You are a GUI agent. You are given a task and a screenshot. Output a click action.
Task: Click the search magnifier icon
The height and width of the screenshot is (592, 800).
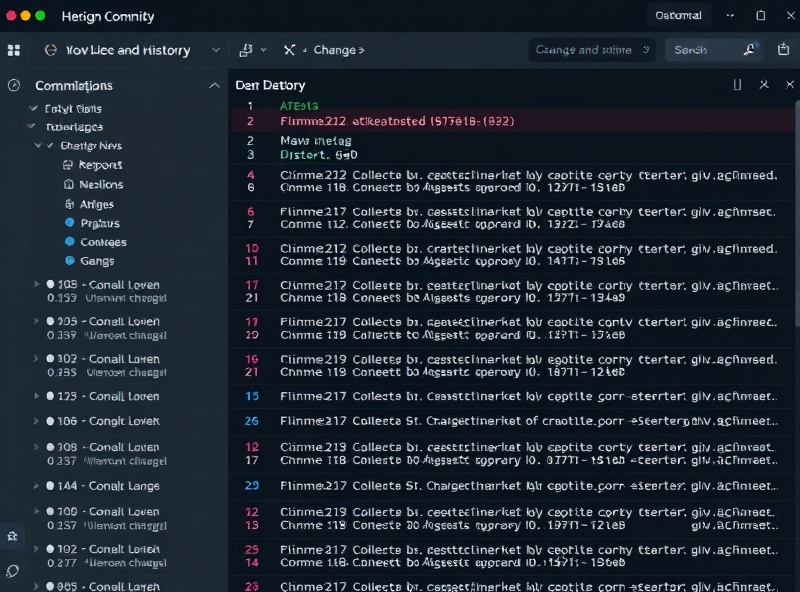749,50
